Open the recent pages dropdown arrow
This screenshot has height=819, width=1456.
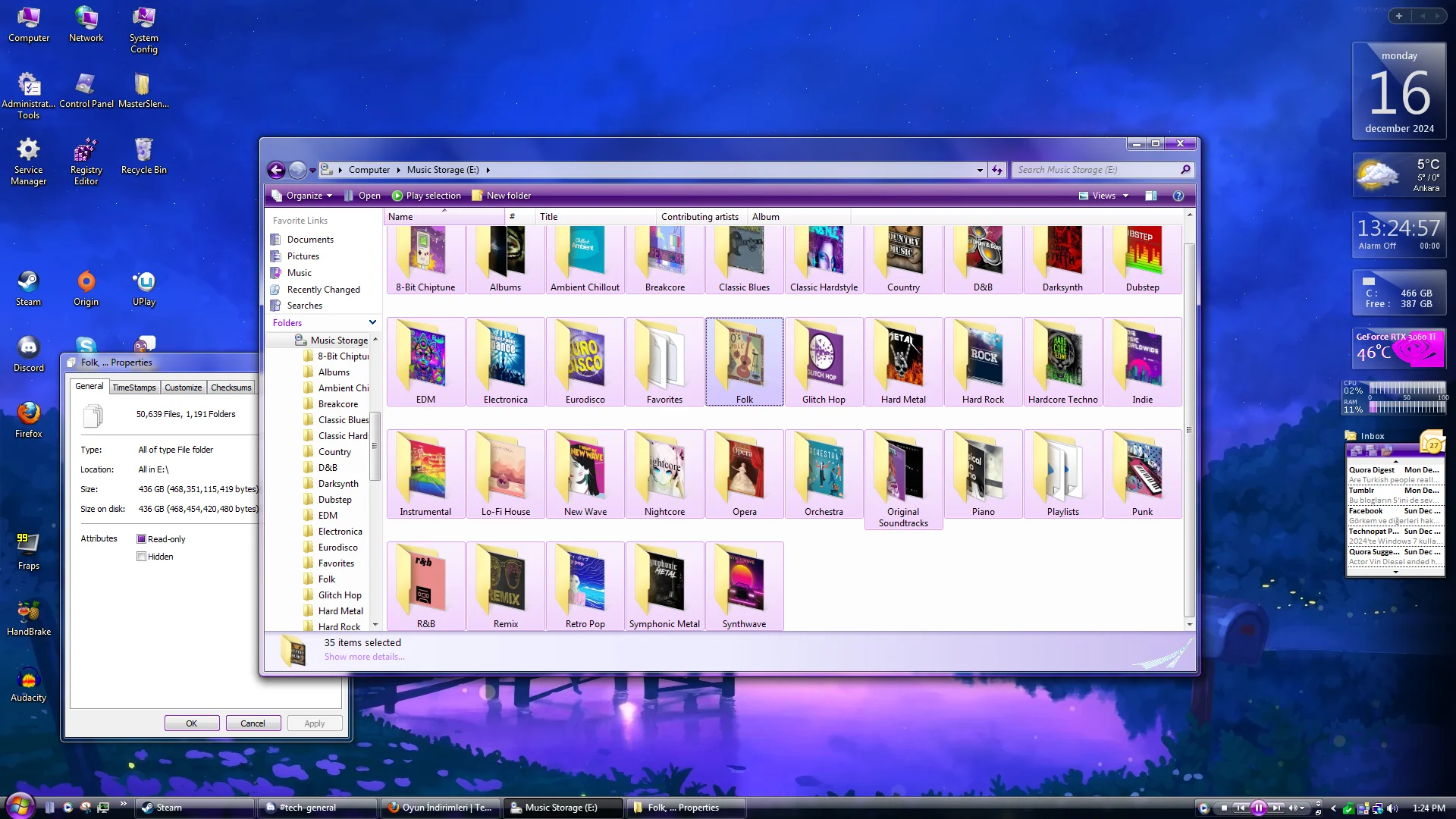(312, 170)
